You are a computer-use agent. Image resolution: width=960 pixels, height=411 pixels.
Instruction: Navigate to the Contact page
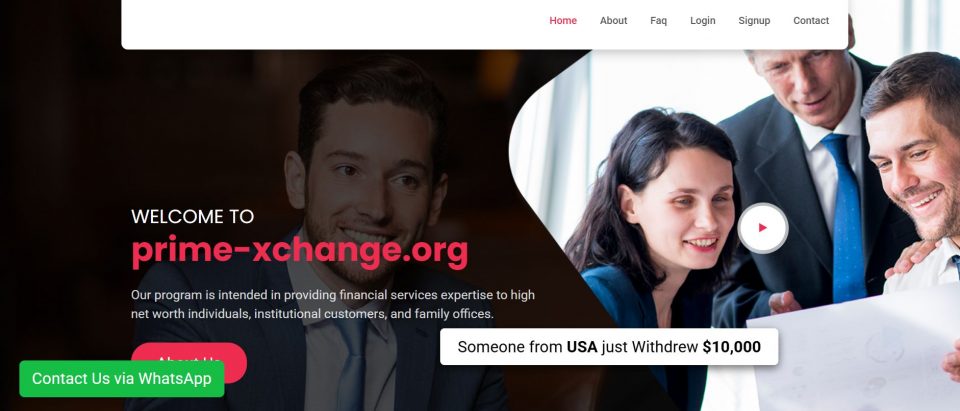coord(811,20)
